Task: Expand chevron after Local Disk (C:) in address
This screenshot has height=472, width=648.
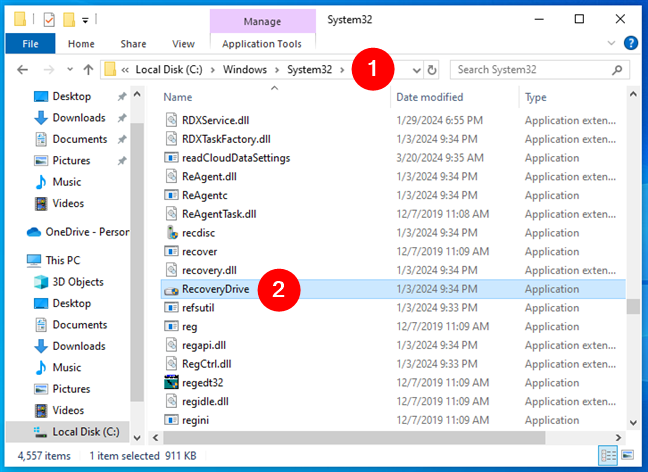Action: pos(213,70)
